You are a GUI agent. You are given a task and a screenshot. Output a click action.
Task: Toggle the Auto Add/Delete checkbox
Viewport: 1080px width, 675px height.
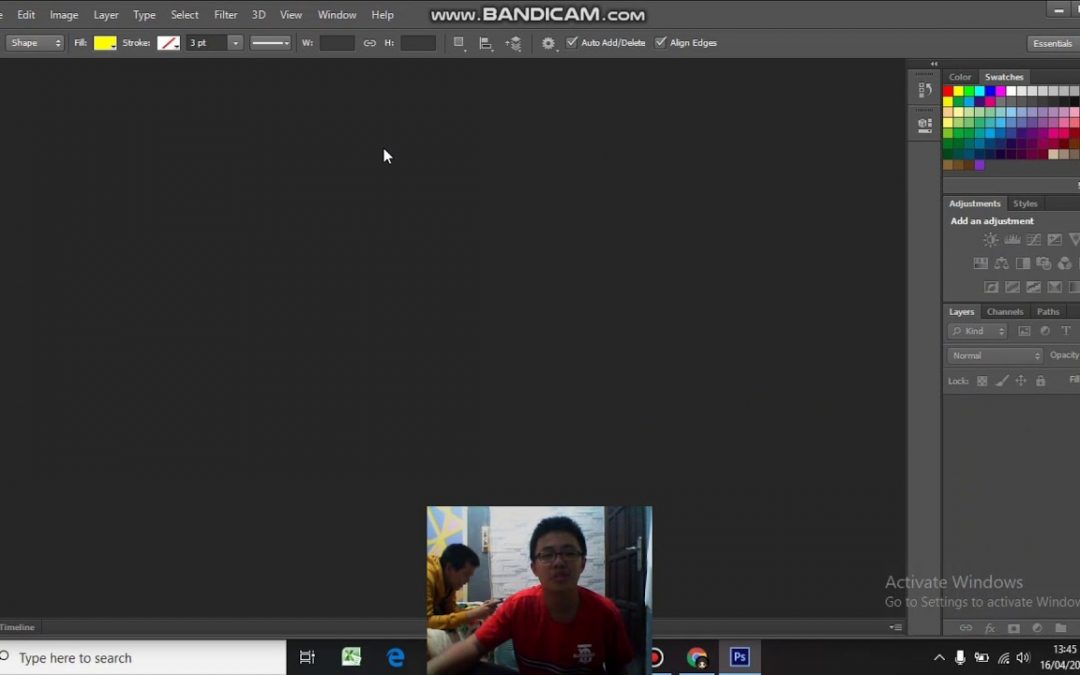point(572,43)
